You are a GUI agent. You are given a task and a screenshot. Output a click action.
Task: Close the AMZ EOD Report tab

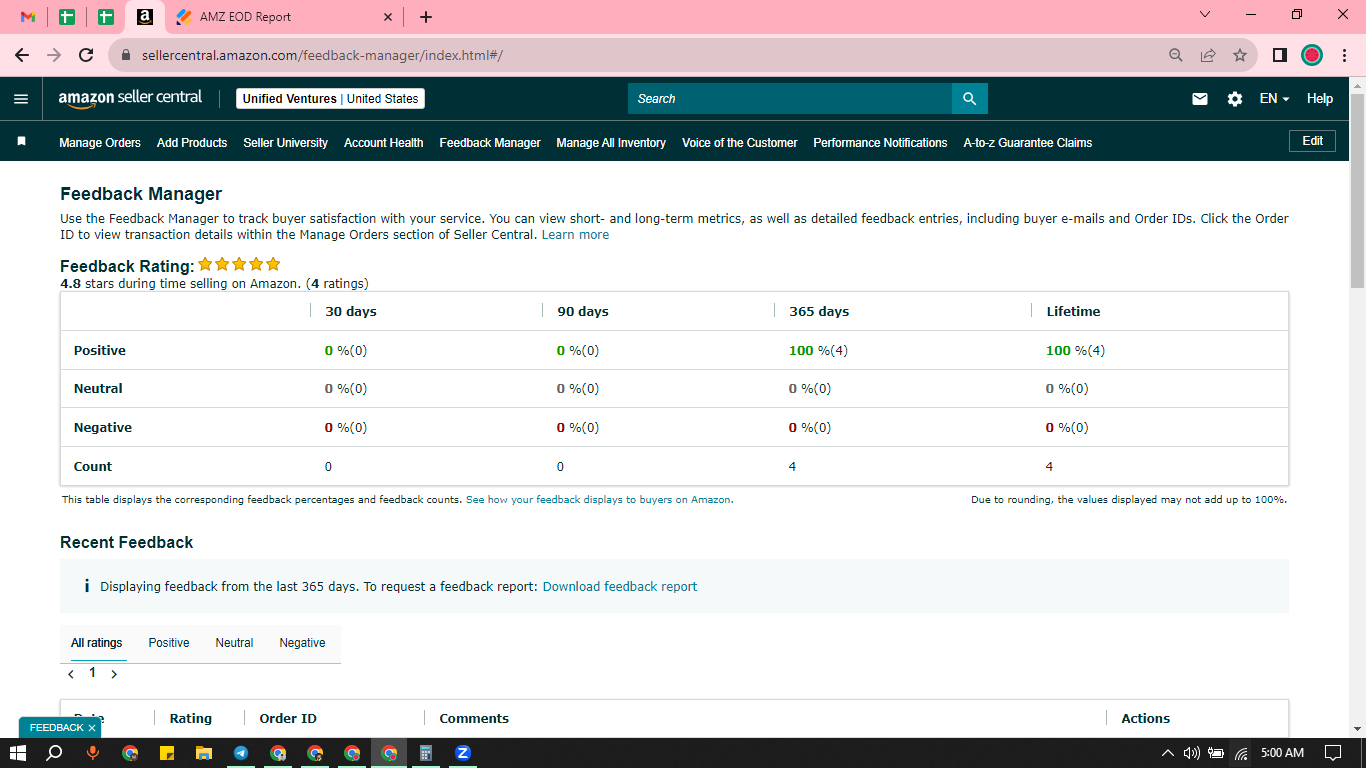click(x=389, y=17)
